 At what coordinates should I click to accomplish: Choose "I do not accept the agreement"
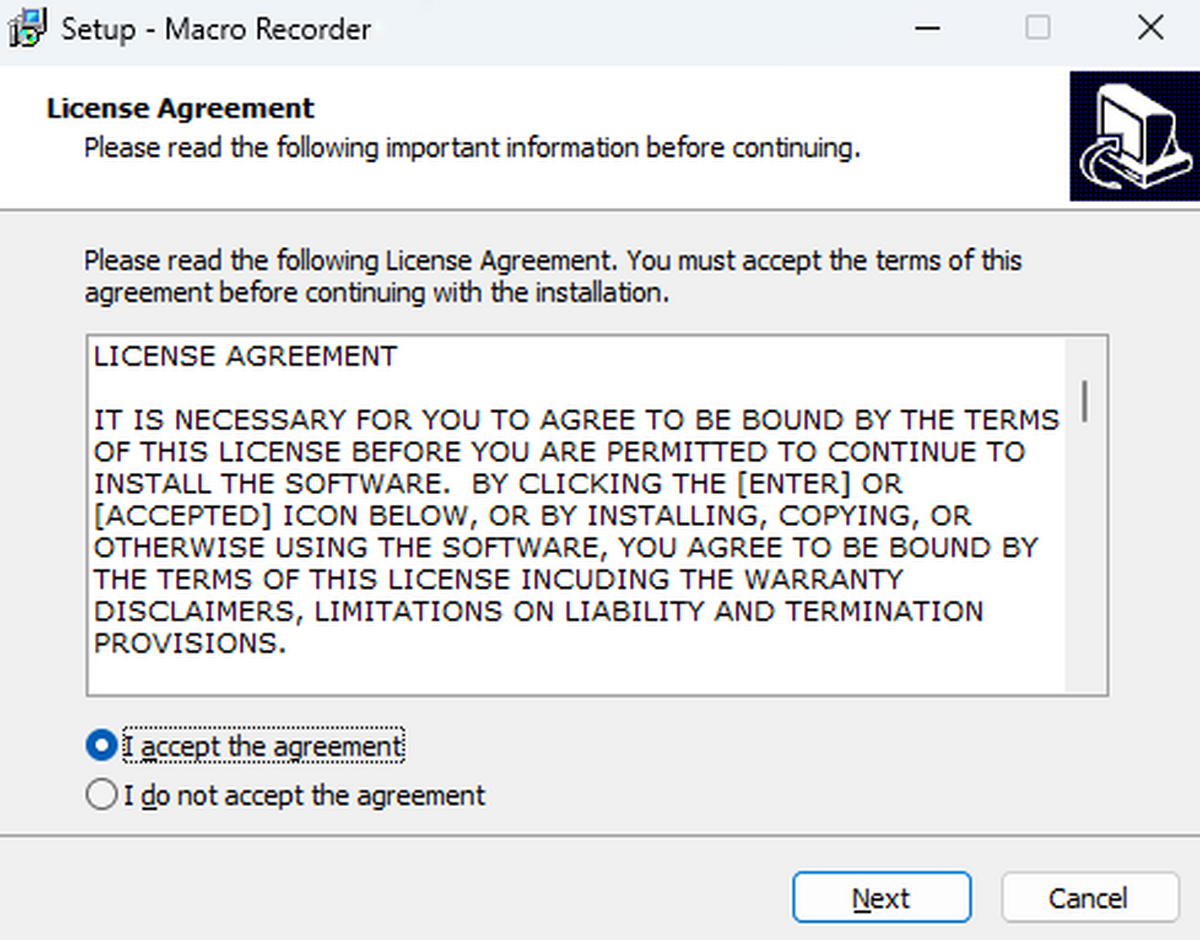click(x=101, y=796)
